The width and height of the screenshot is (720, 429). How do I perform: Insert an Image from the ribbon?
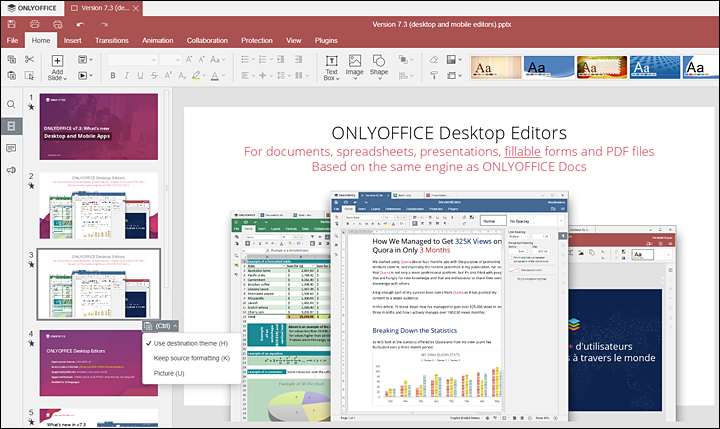[x=354, y=67]
